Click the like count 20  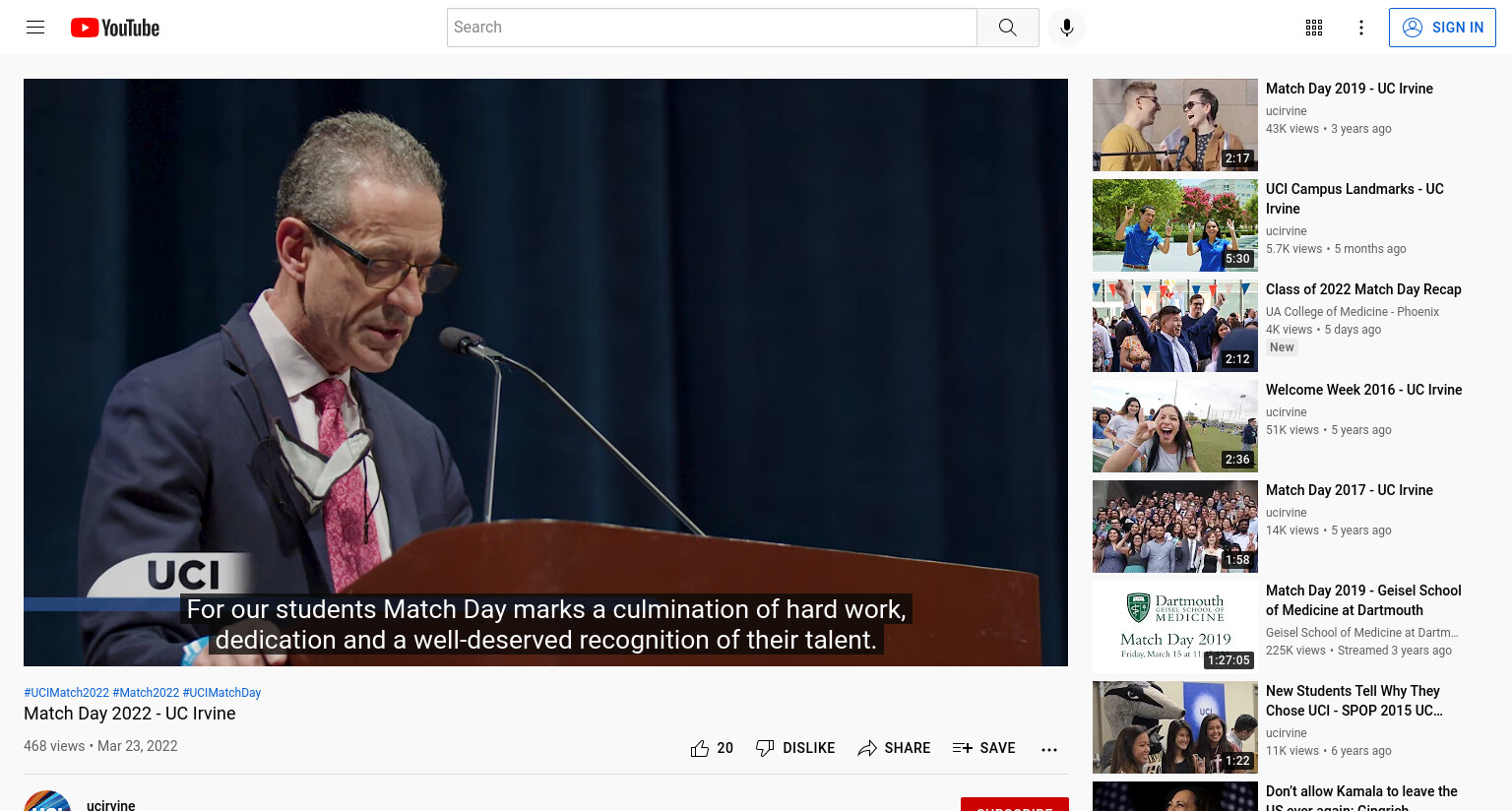(725, 748)
